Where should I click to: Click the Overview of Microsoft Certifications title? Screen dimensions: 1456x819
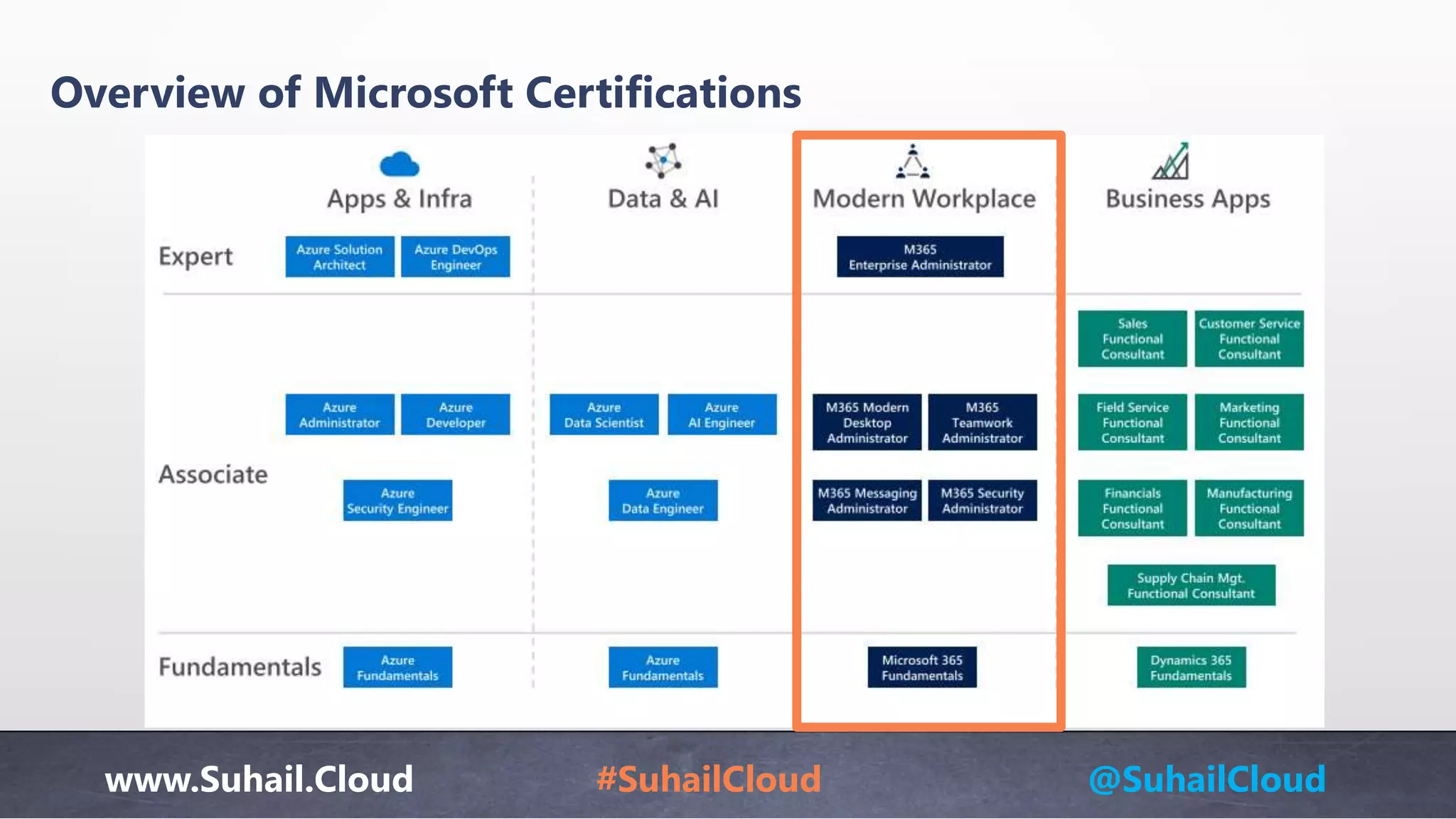click(426, 92)
